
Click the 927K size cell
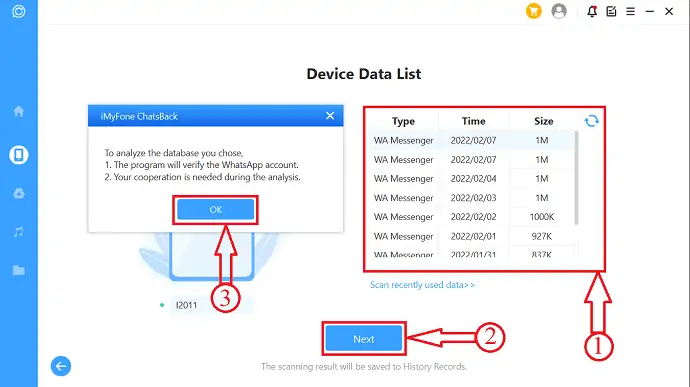(541, 236)
